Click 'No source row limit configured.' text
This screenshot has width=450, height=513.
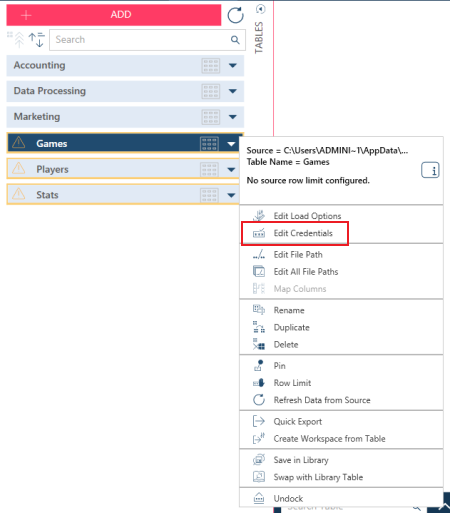pos(308,181)
